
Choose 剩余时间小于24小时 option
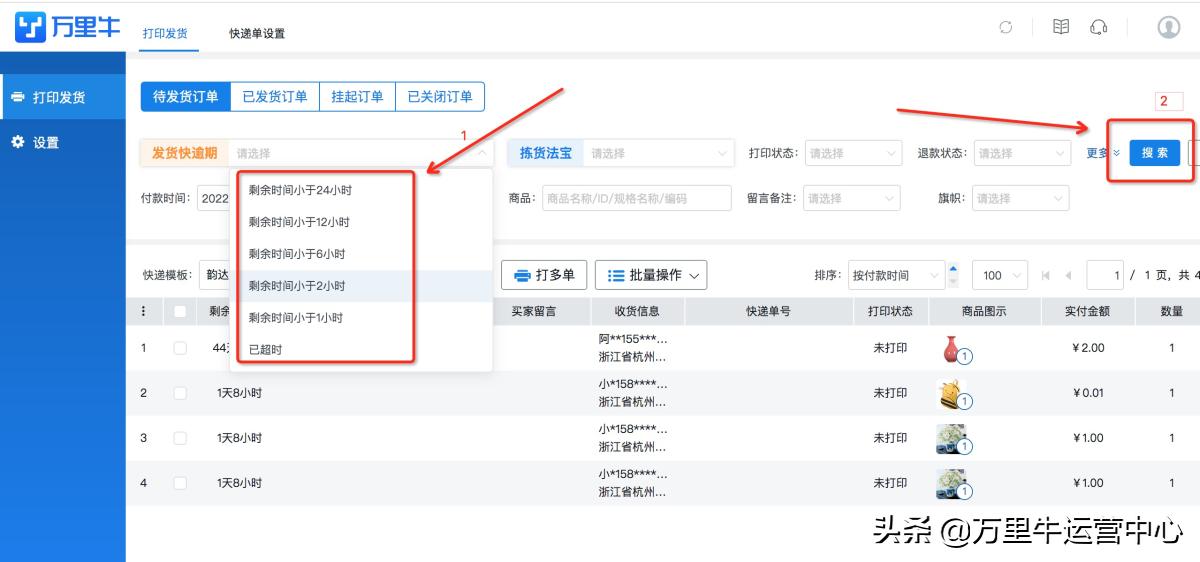pyautogui.click(x=361, y=190)
